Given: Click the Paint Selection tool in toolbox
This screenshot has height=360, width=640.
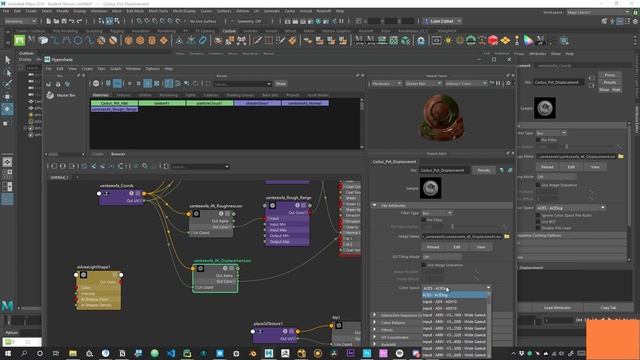Looking at the screenshot, I should 7,84.
